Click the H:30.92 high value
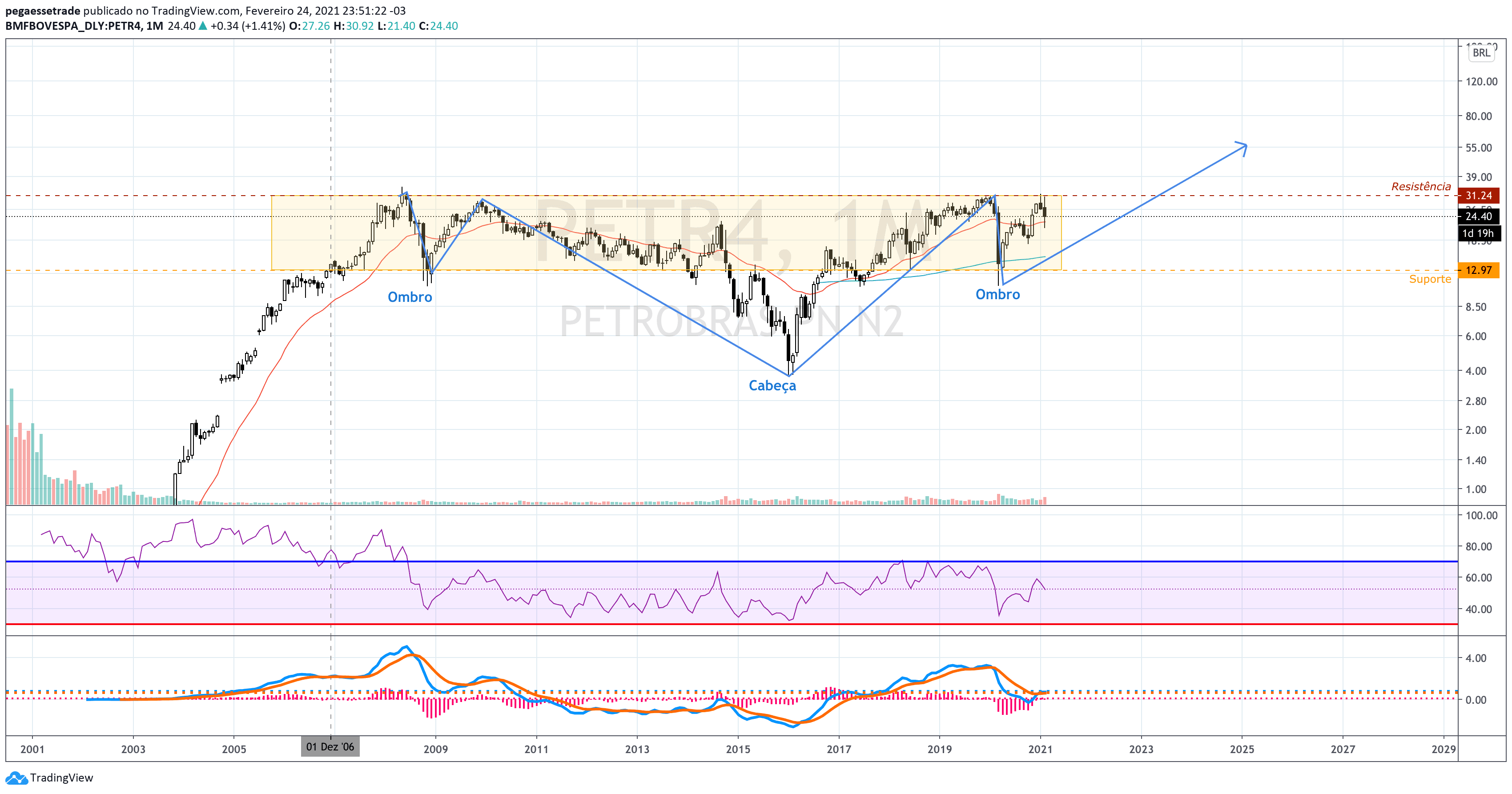 click(x=354, y=26)
